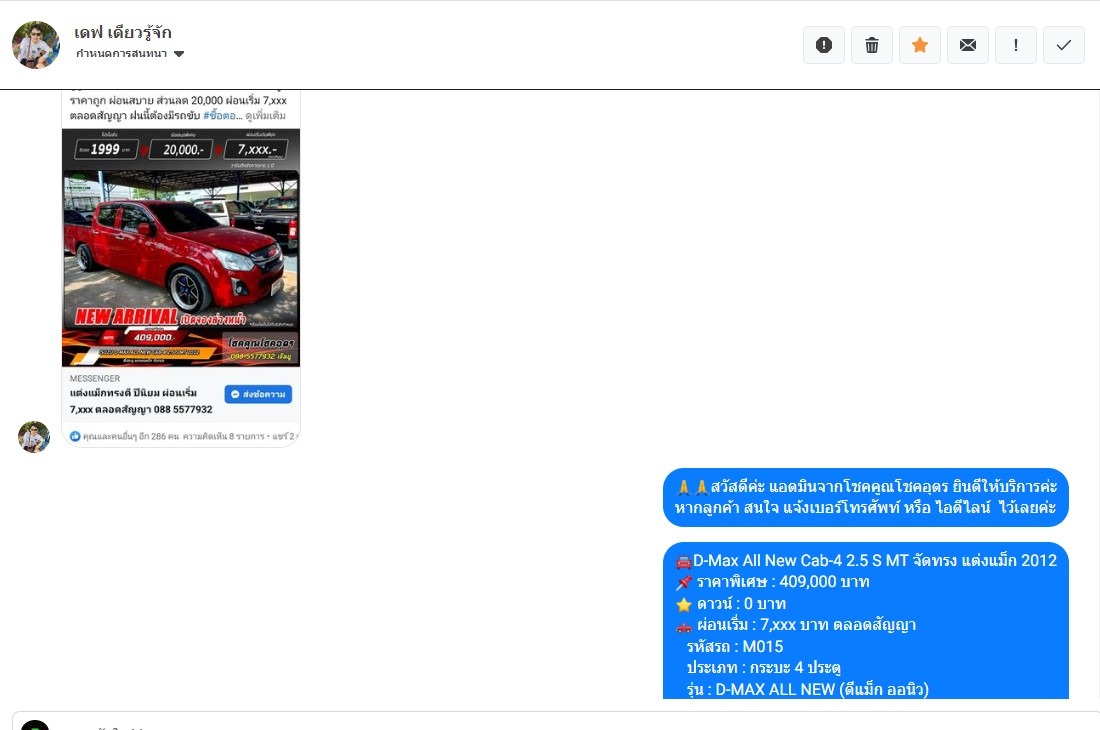This screenshot has width=1100, height=730.
Task: Expand post text with ดูเพิ่มเติม
Action: coord(265,116)
